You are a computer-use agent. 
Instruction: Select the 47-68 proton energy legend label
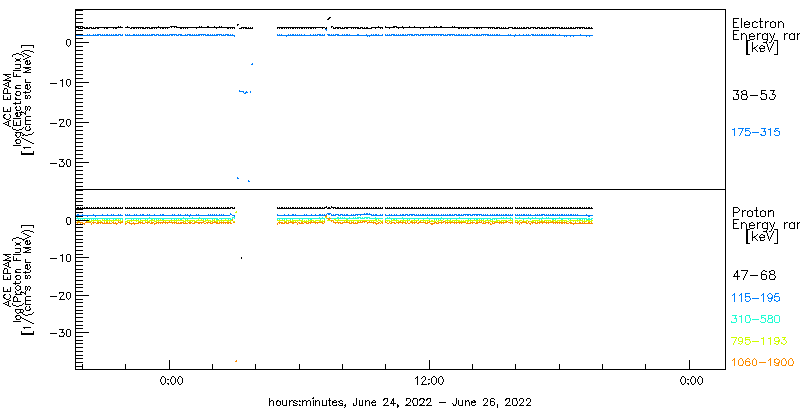[x=754, y=276]
